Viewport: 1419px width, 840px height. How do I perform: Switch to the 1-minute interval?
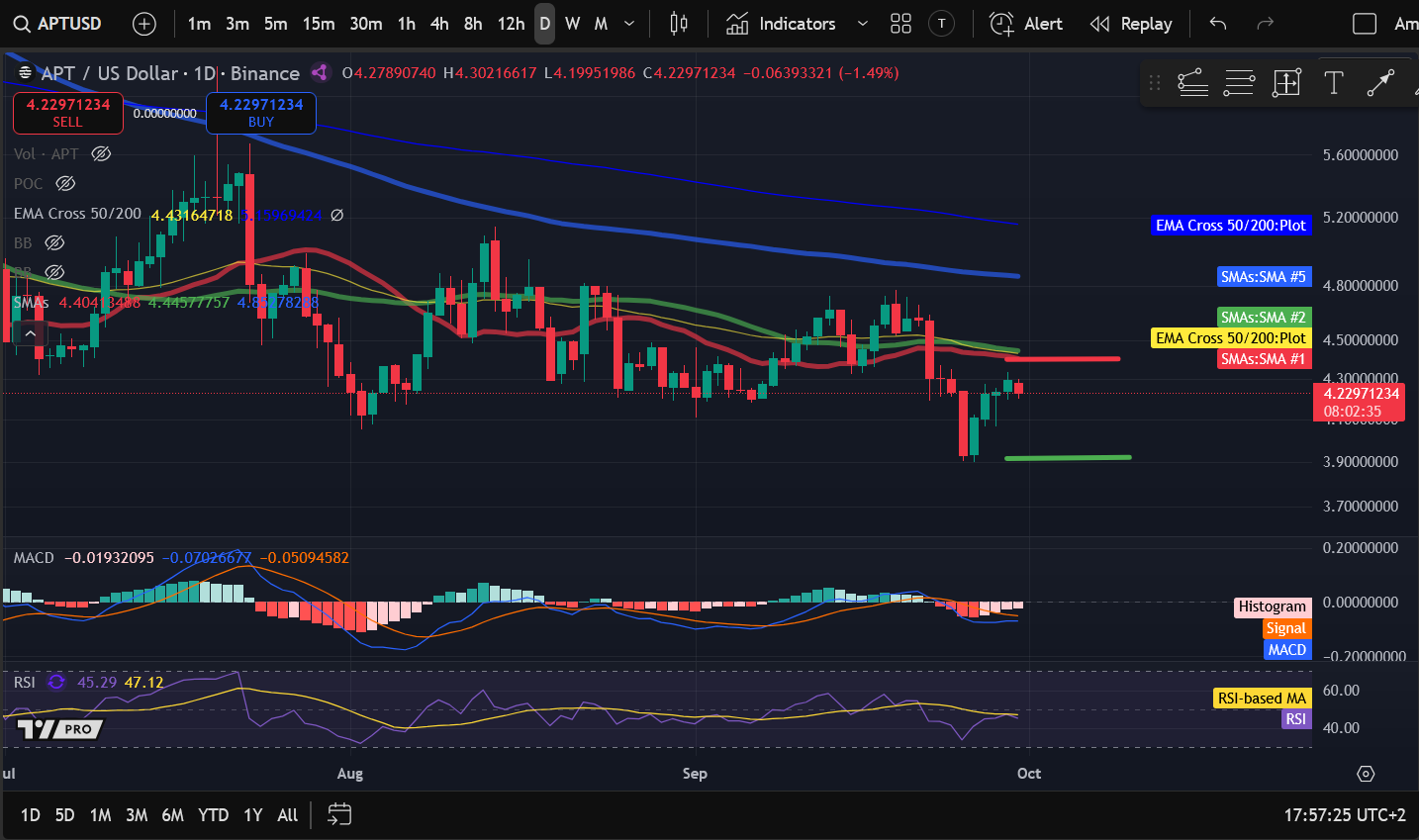(199, 24)
